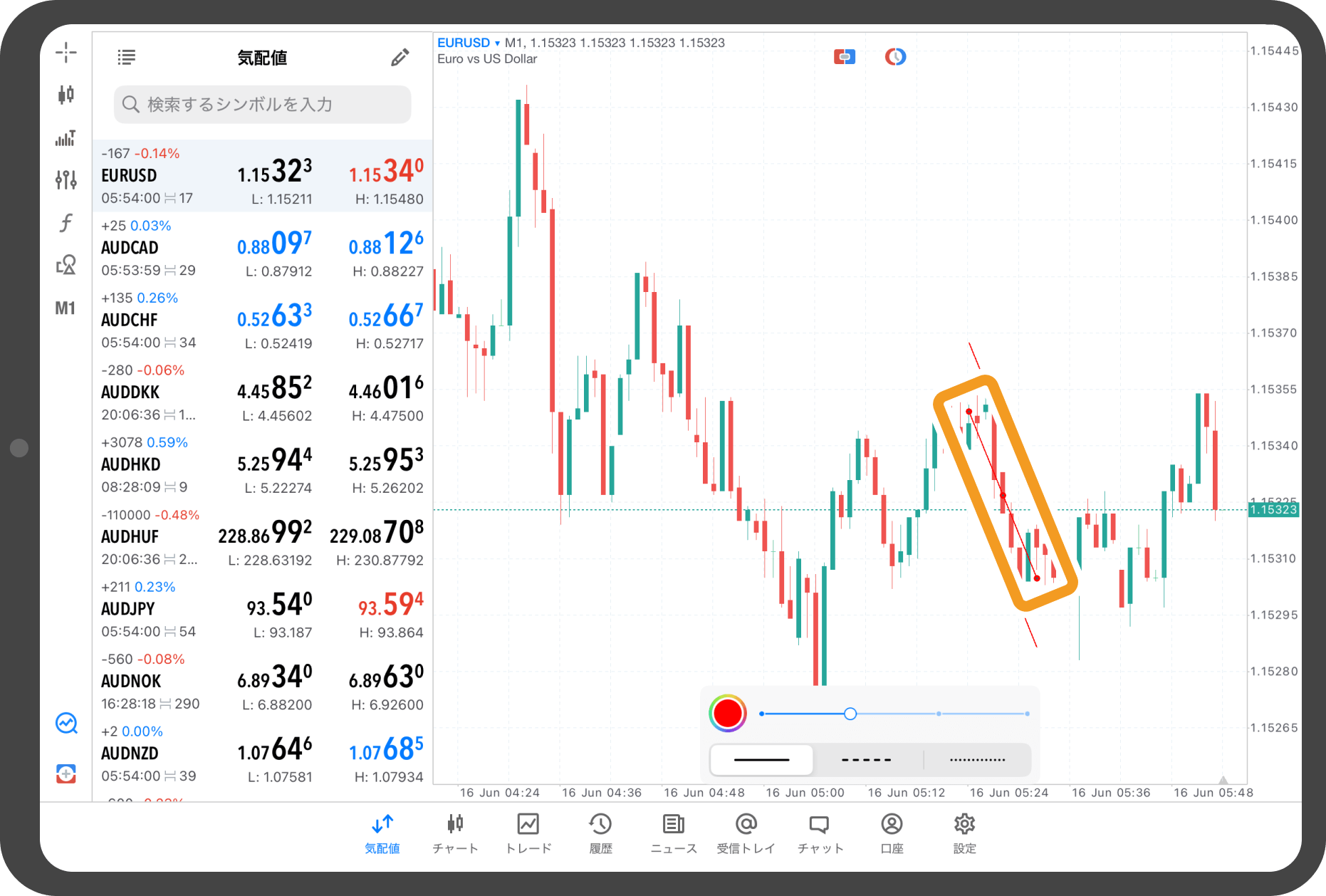
Task: Switch to the チャート chart tab
Action: tap(456, 833)
